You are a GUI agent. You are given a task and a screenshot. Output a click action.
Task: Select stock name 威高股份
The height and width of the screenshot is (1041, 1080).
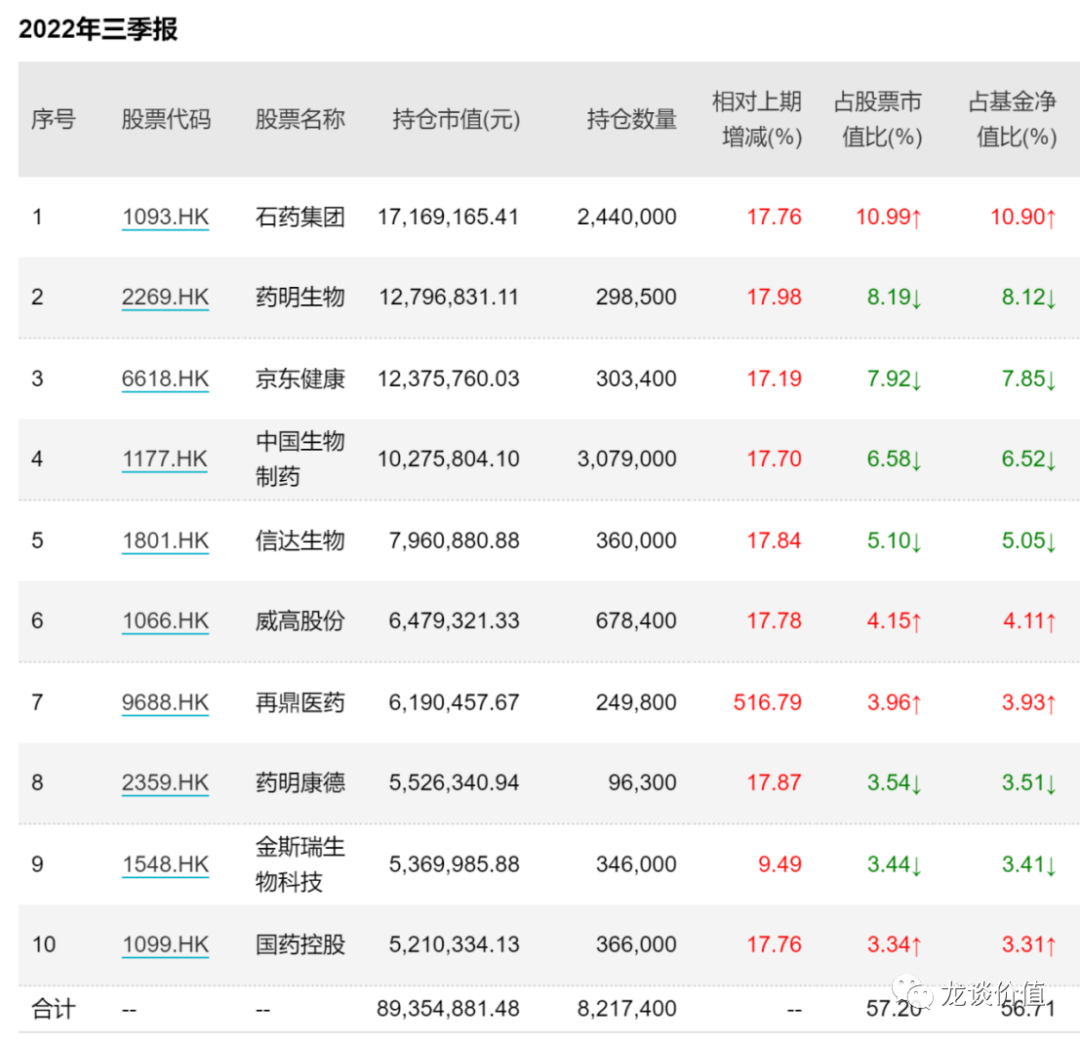(300, 621)
